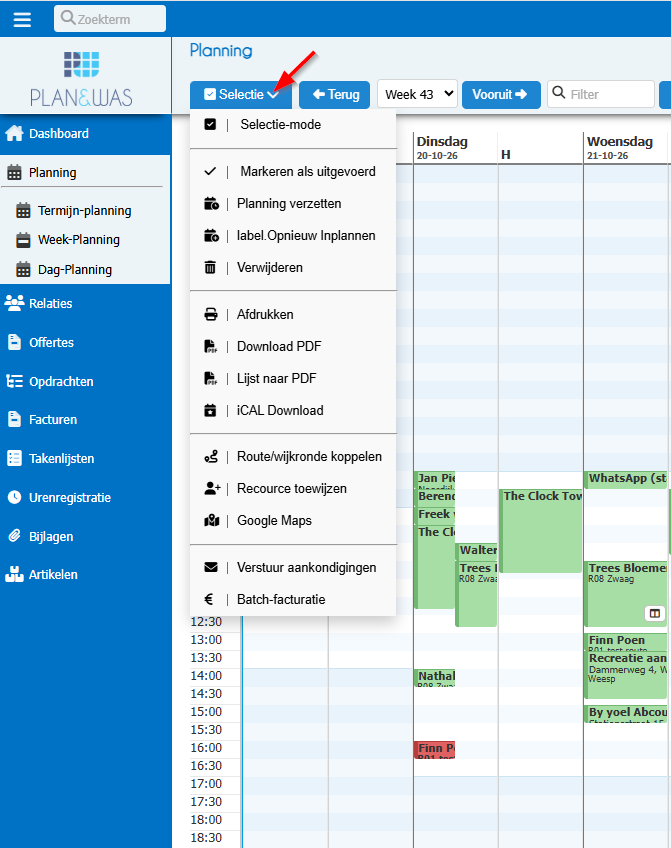Open Recreatie aan Dammerweg appointment
671x848 pixels.
pyautogui.click(x=626, y=674)
